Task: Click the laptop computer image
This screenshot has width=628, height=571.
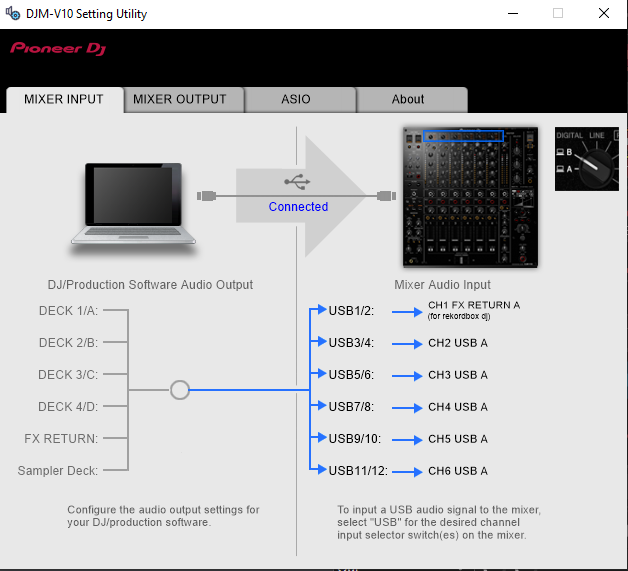Action: tap(133, 204)
